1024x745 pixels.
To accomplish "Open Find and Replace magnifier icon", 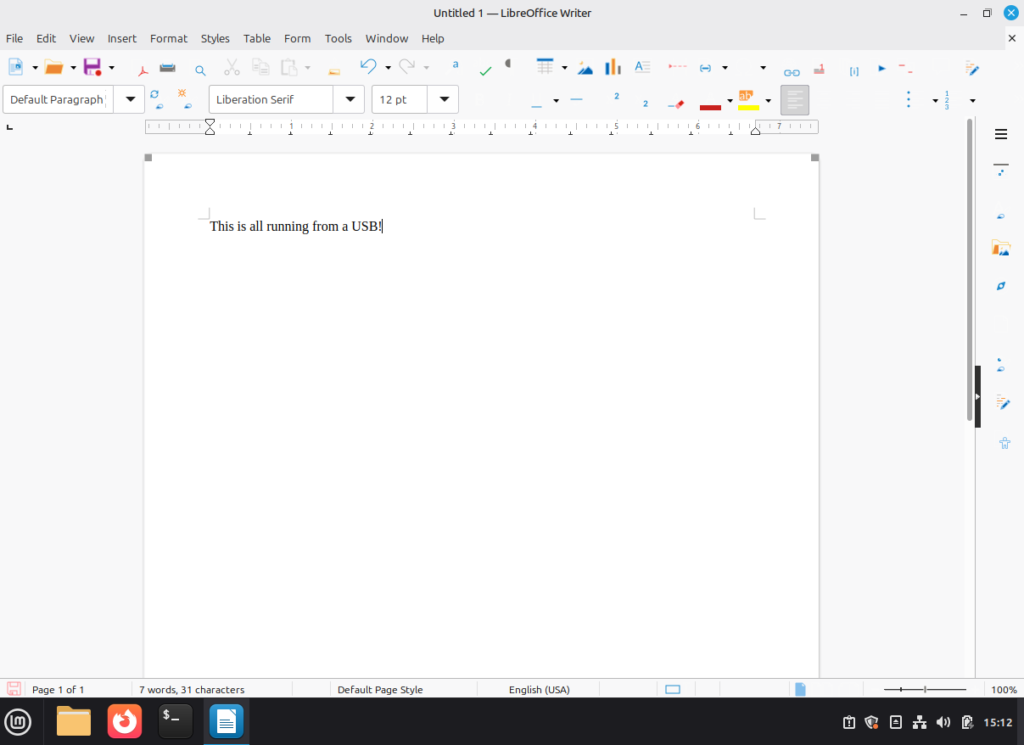I will [200, 69].
